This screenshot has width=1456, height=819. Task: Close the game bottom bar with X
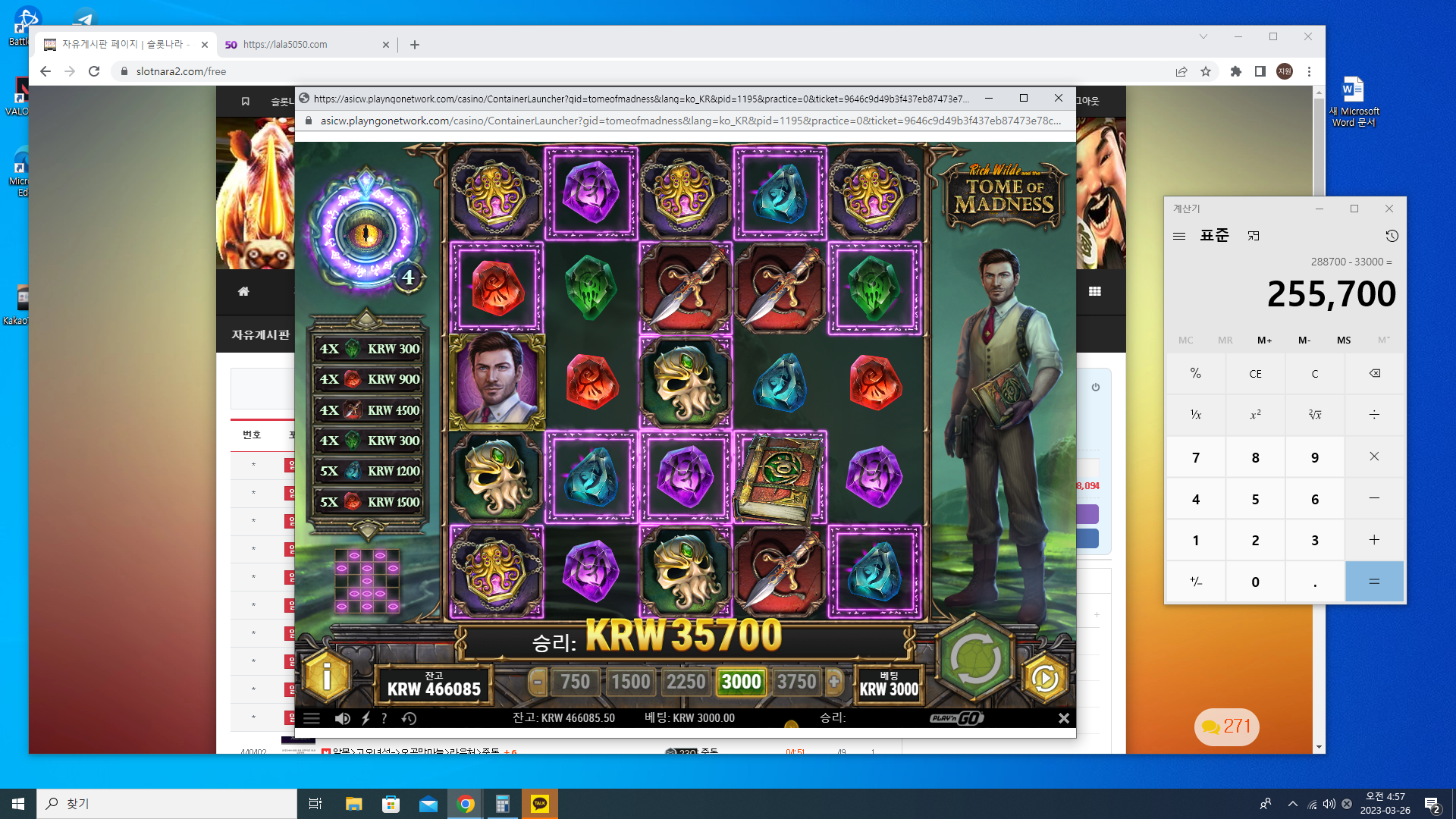1064,718
